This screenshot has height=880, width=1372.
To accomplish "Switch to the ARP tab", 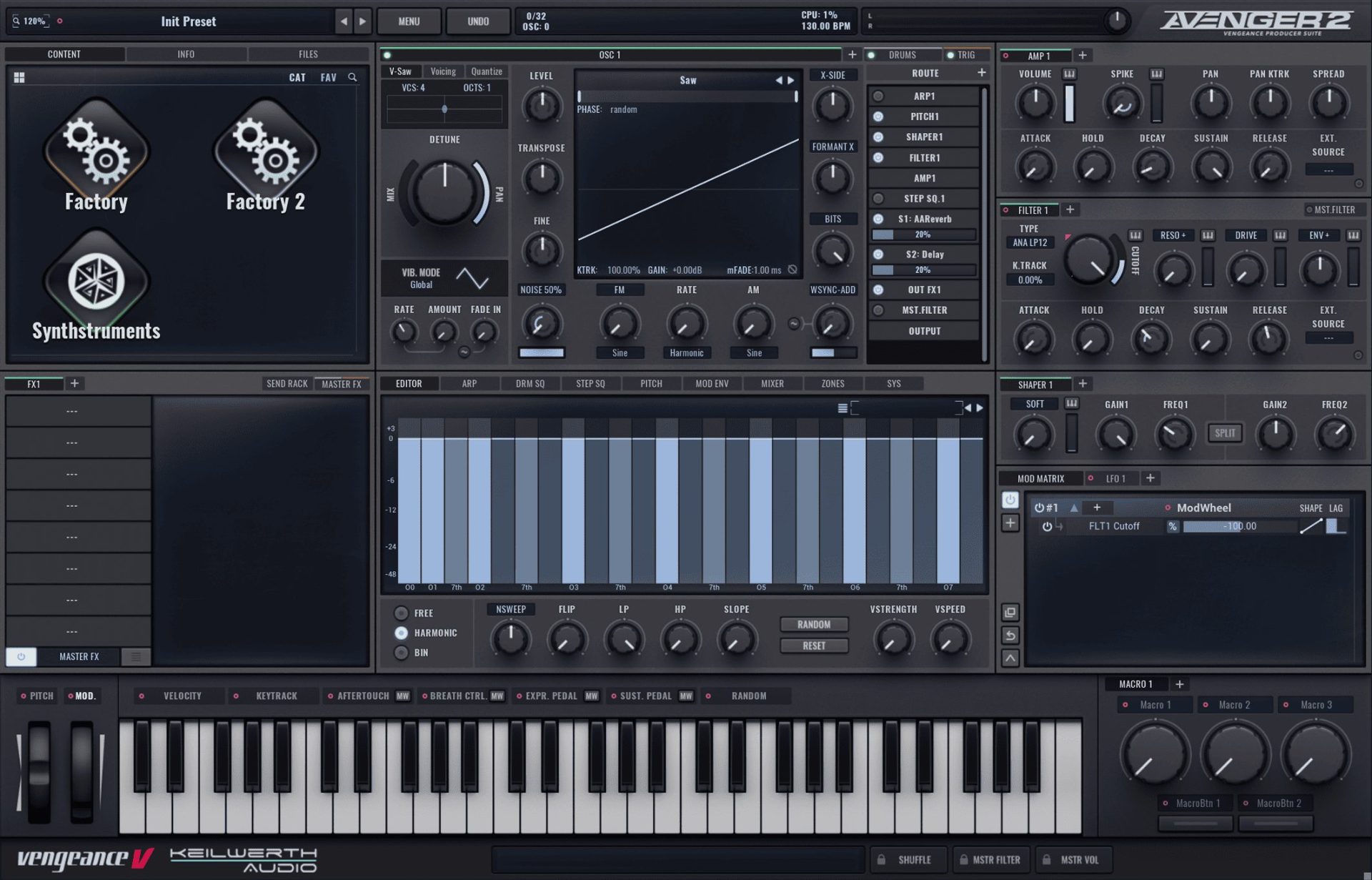I will point(469,384).
